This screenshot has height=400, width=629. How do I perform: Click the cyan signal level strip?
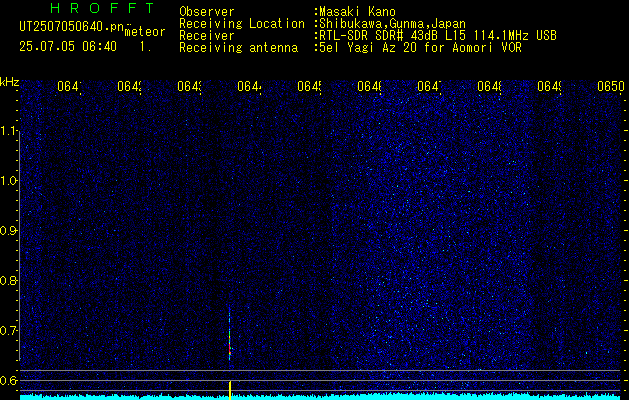(321, 397)
